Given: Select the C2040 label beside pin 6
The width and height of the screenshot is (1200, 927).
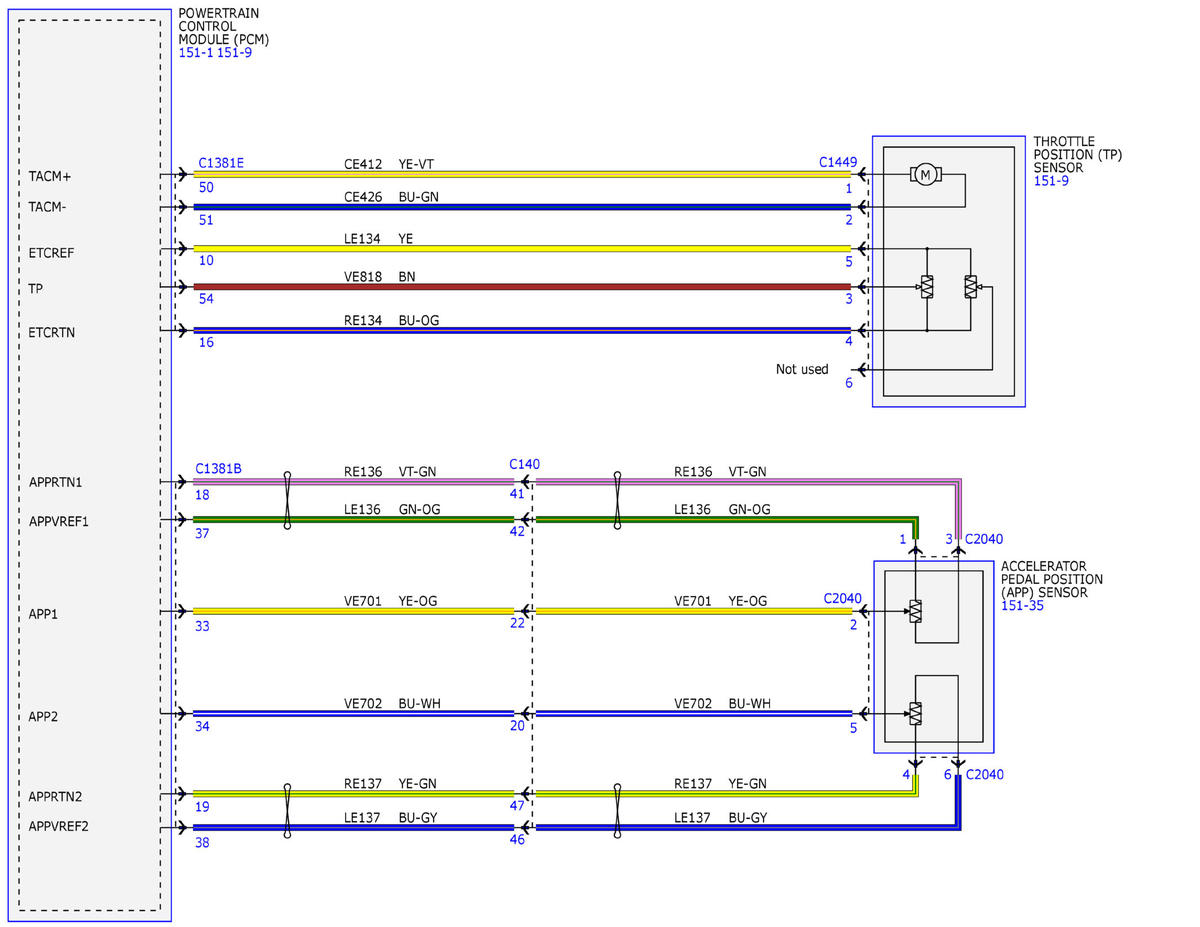Looking at the screenshot, I should click(x=985, y=774).
